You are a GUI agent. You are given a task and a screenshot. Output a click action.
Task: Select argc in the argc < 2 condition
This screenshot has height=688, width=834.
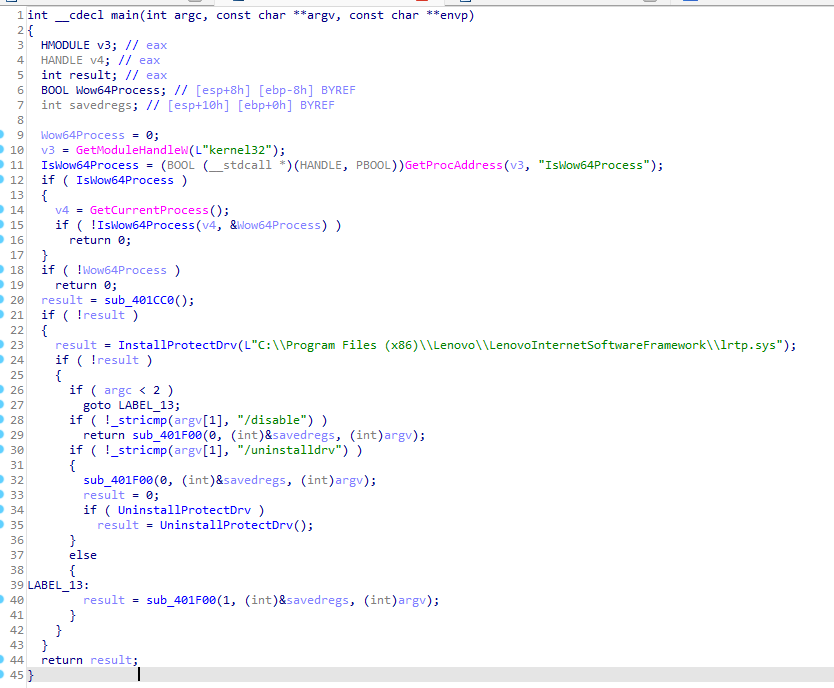(x=118, y=390)
